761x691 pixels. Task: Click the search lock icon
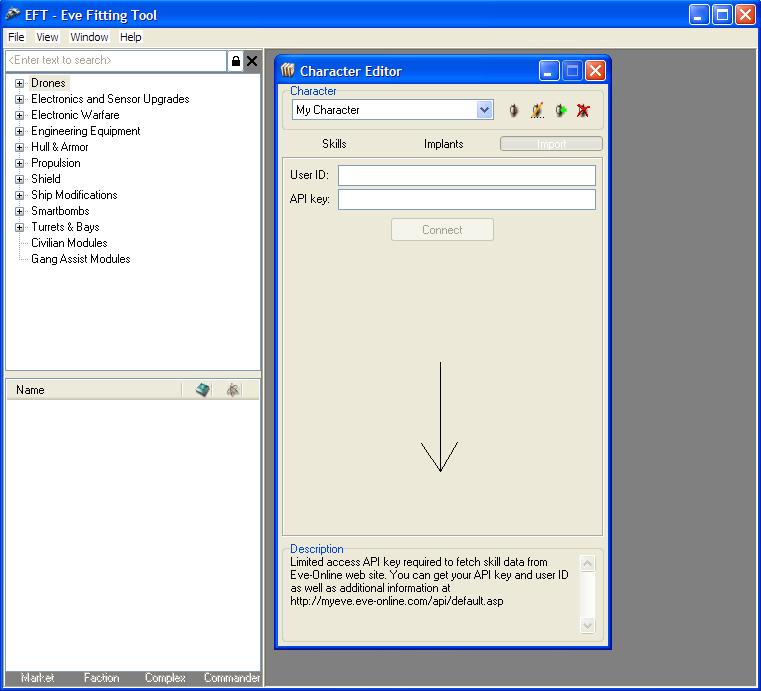point(236,61)
